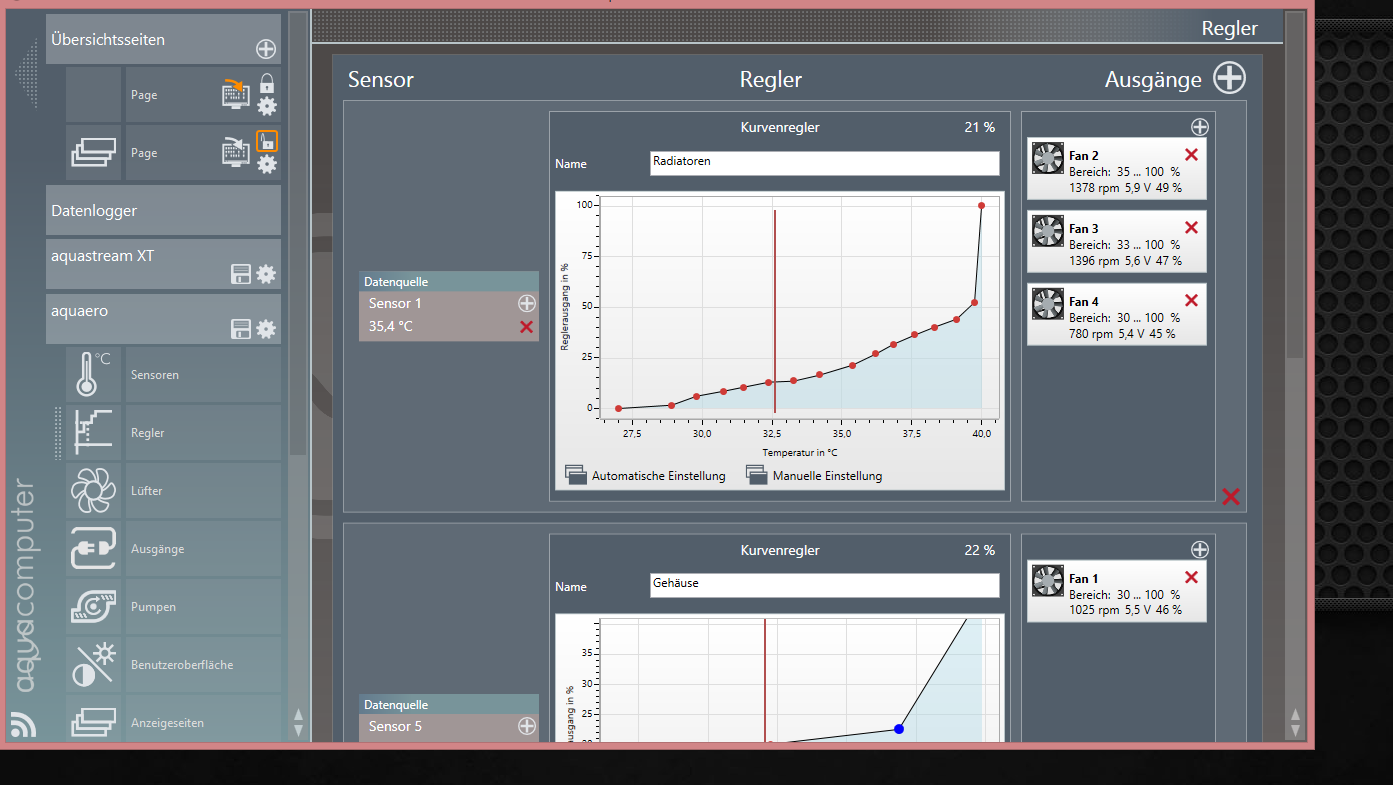Viewport: 1393px width, 785px height.
Task: Open the Benutzeroberfläche page
Action: [x=203, y=665]
